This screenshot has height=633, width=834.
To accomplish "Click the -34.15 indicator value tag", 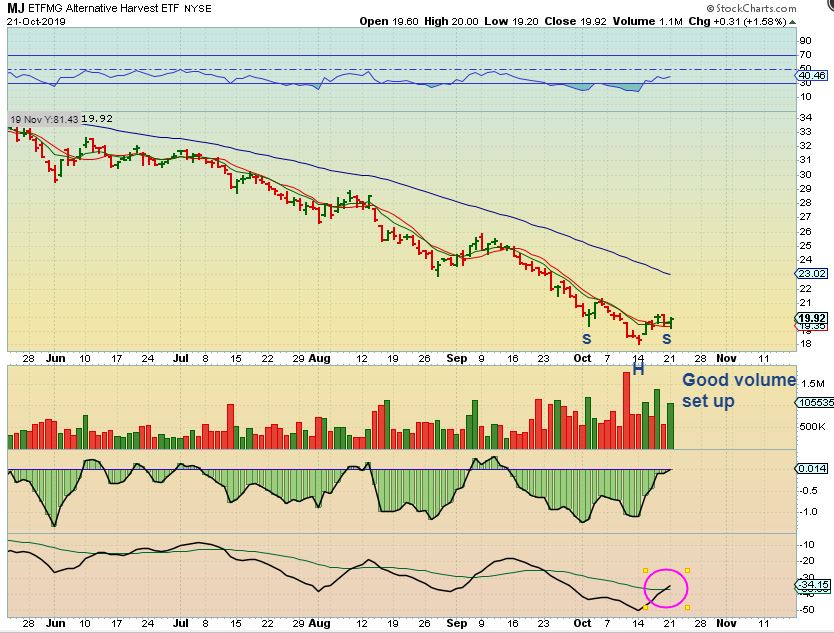I will [813, 585].
